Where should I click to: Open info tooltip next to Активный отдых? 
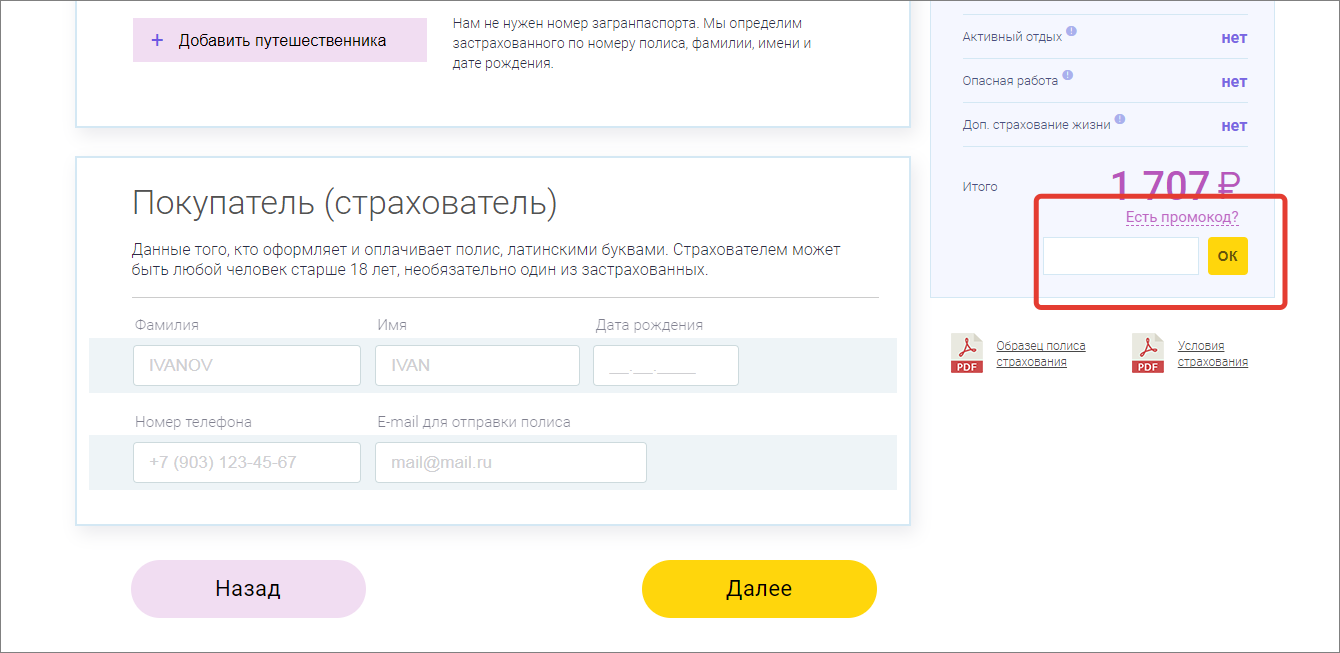1071,32
